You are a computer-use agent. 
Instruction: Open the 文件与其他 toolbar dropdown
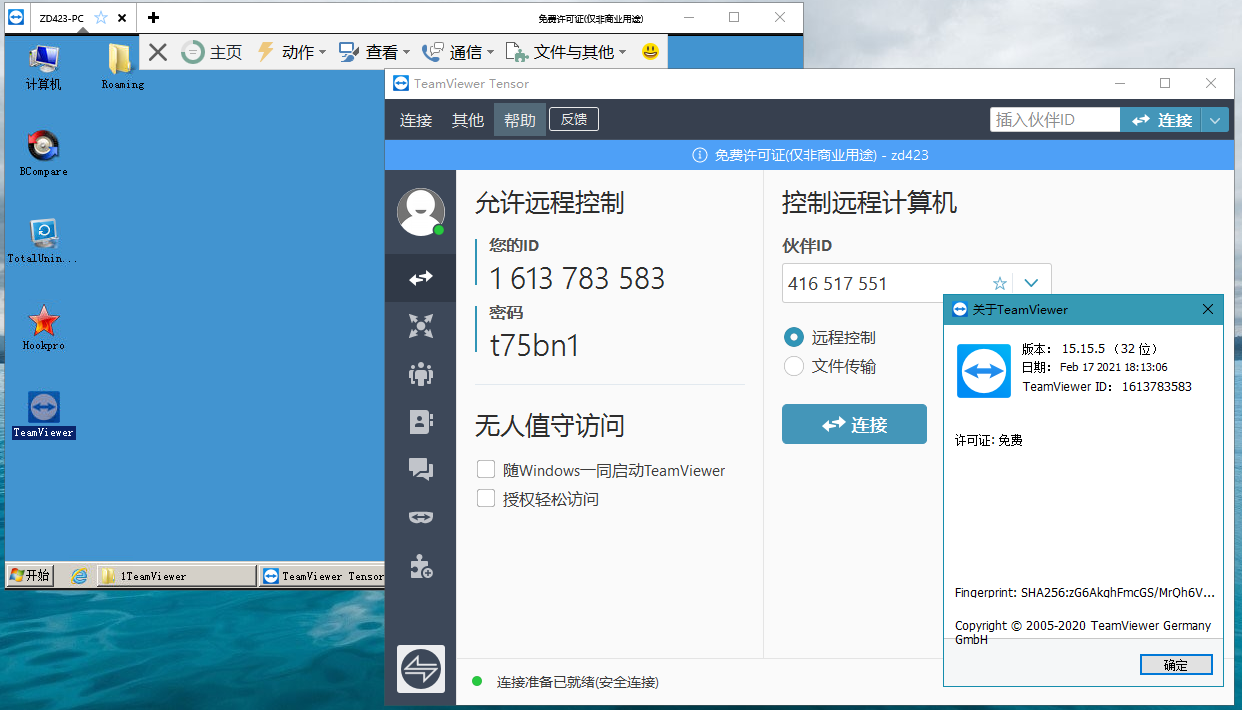click(566, 52)
